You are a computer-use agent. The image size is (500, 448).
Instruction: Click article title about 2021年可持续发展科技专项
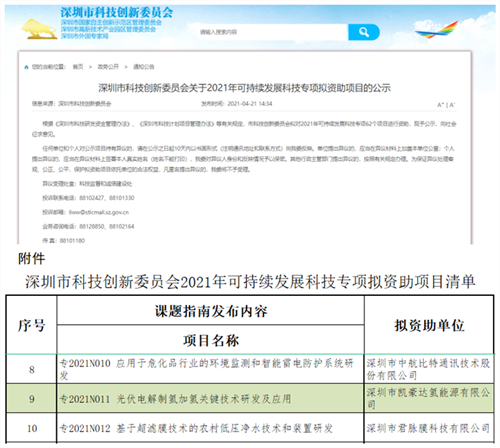pos(244,88)
